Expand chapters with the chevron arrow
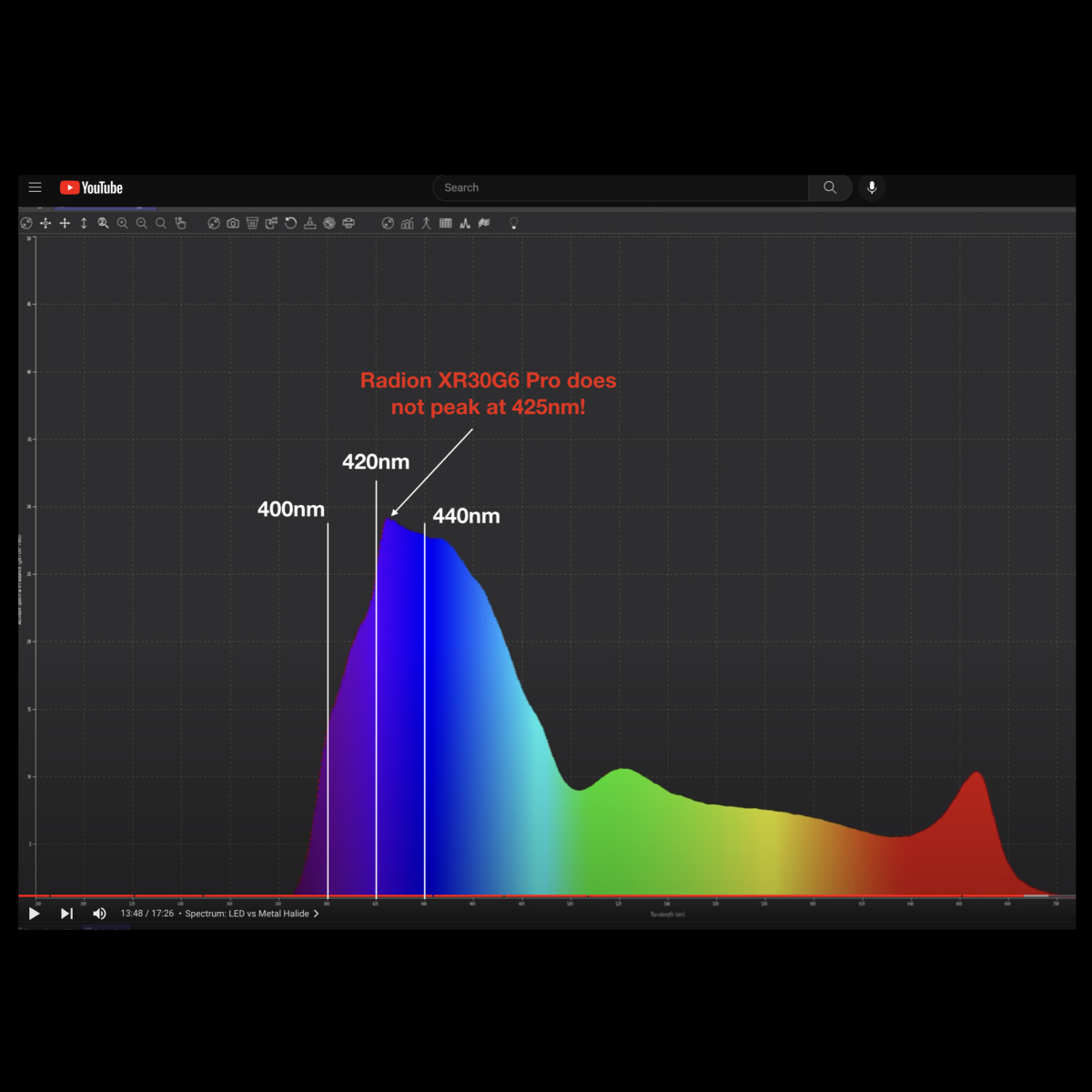Screen dimensions: 1092x1092 click(316, 914)
